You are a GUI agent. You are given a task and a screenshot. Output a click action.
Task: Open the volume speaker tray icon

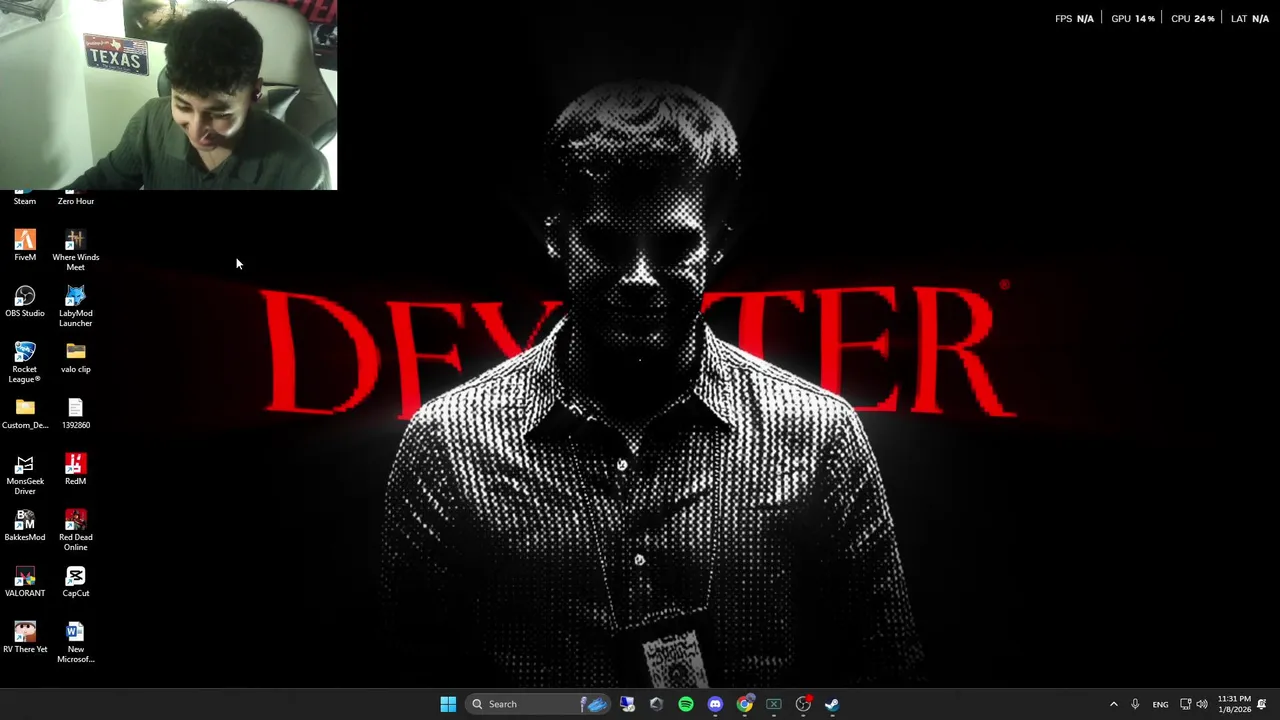tap(1202, 704)
